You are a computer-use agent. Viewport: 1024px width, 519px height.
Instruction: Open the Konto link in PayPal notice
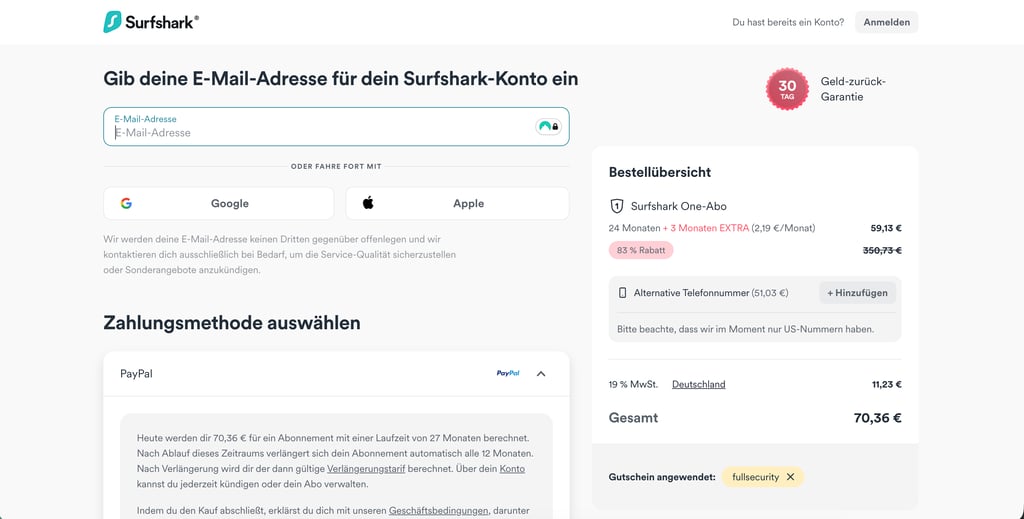512,469
